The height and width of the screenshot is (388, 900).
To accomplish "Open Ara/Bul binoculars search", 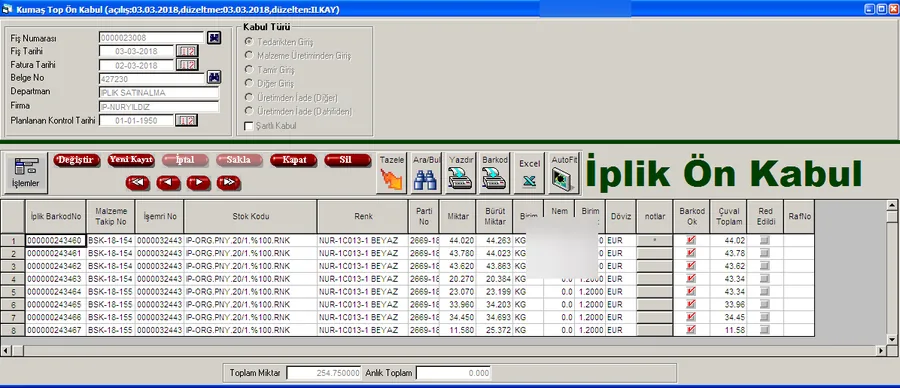I will click(426, 173).
